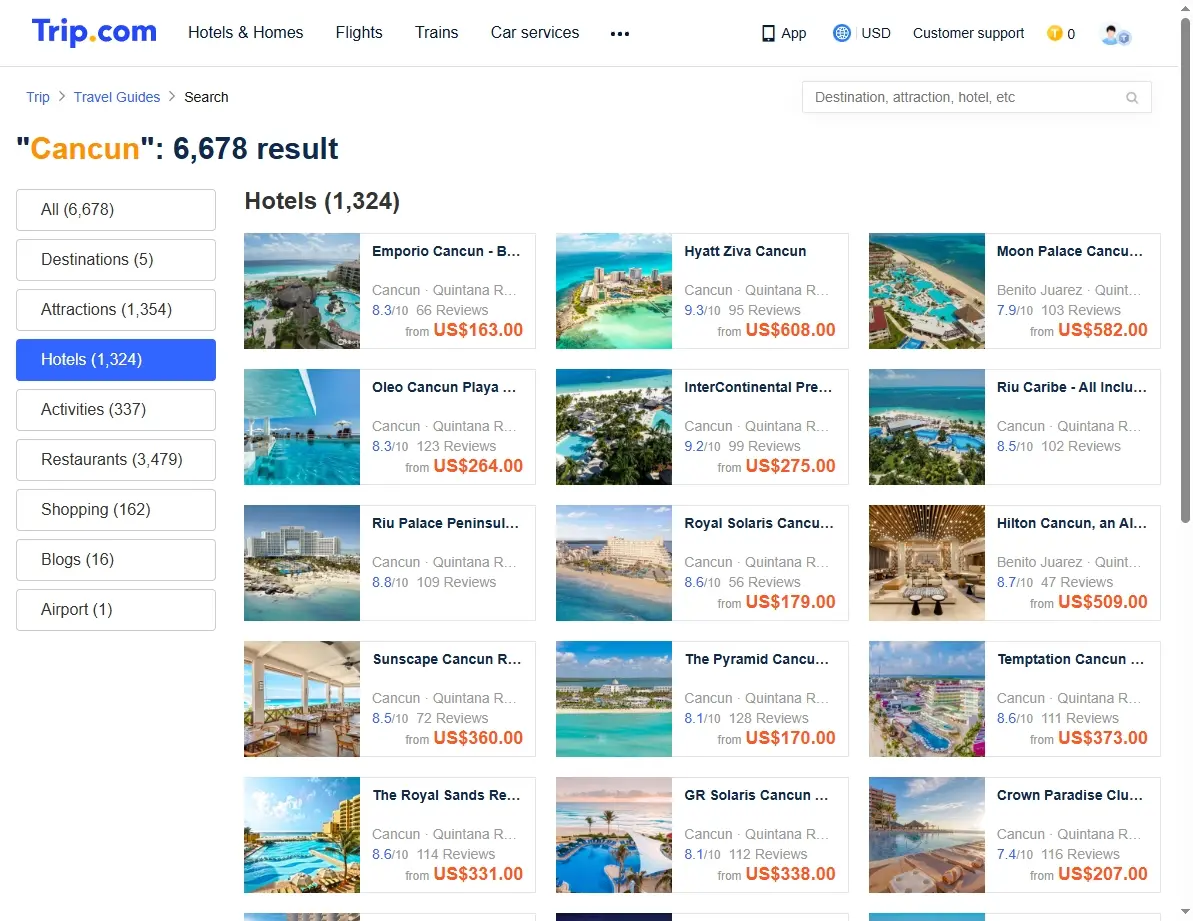This screenshot has height=921, width=1193.
Task: Click the 9.3/10 rating score
Action: [702, 310]
